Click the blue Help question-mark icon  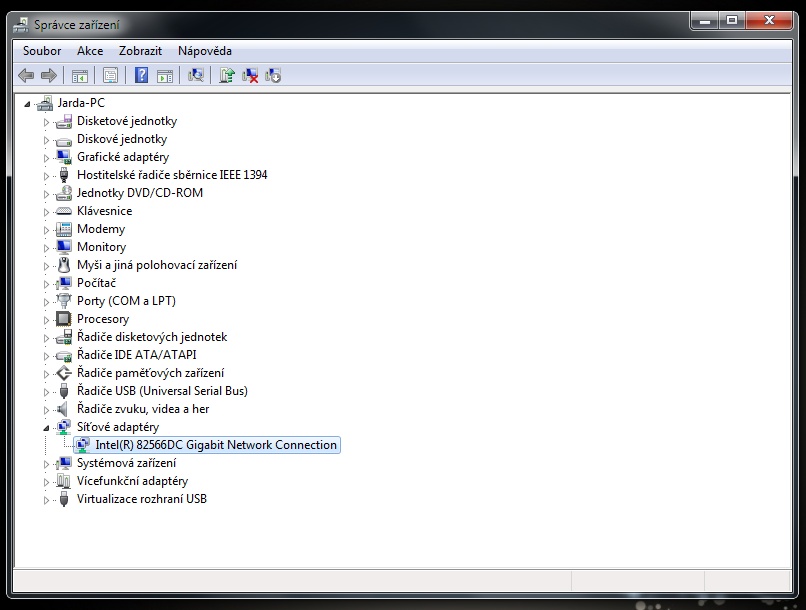141,75
